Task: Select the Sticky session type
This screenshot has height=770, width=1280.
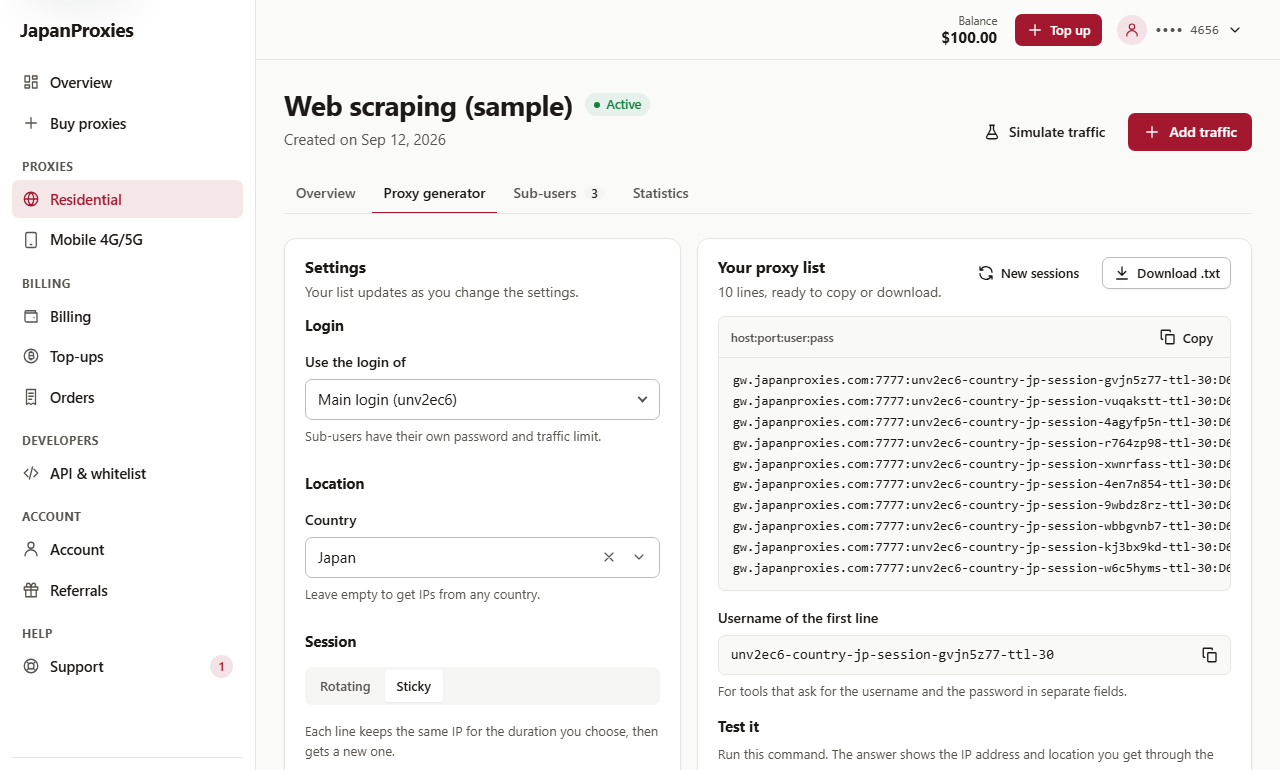Action: coord(414,686)
